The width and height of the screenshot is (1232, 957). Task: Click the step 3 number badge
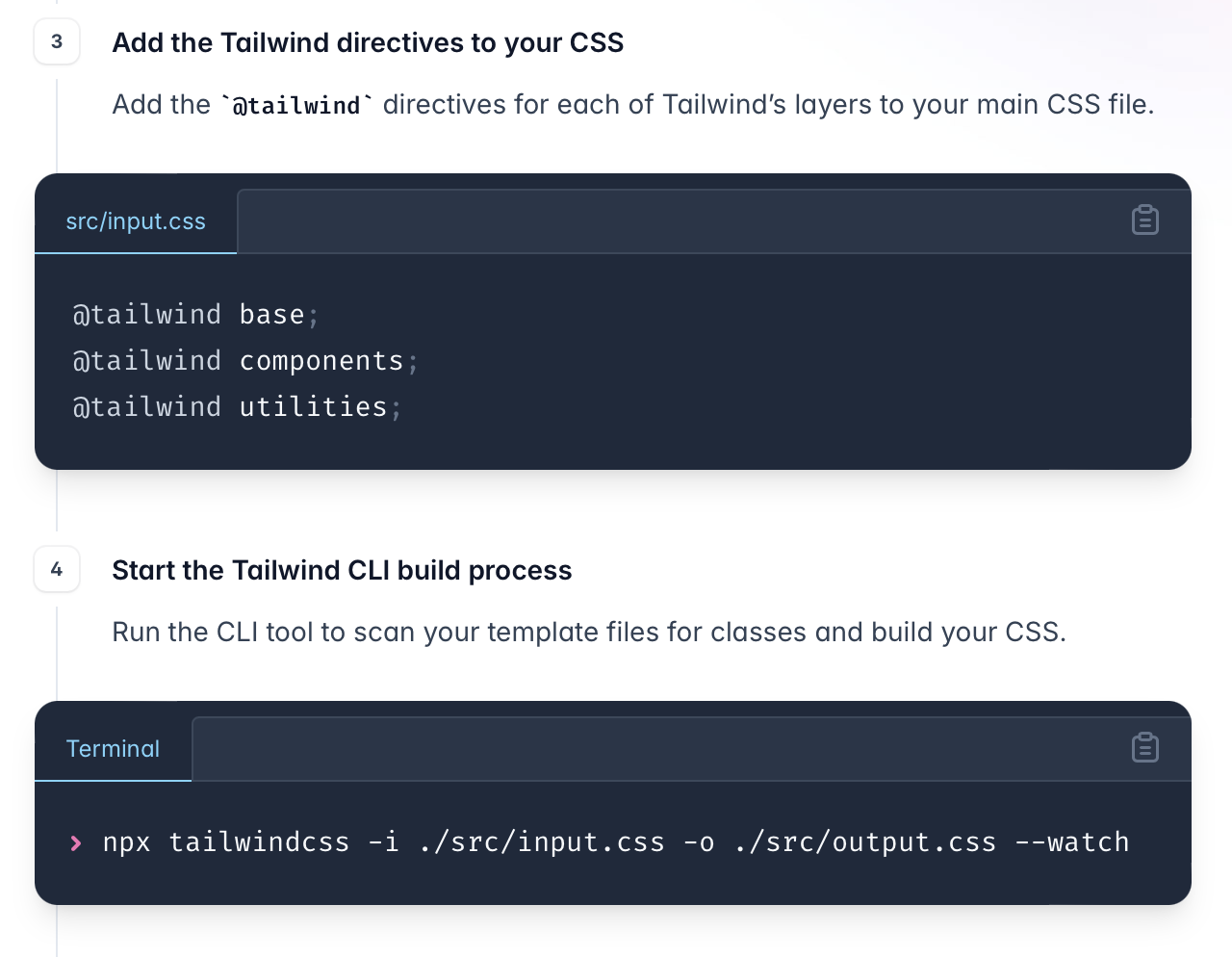tap(57, 41)
